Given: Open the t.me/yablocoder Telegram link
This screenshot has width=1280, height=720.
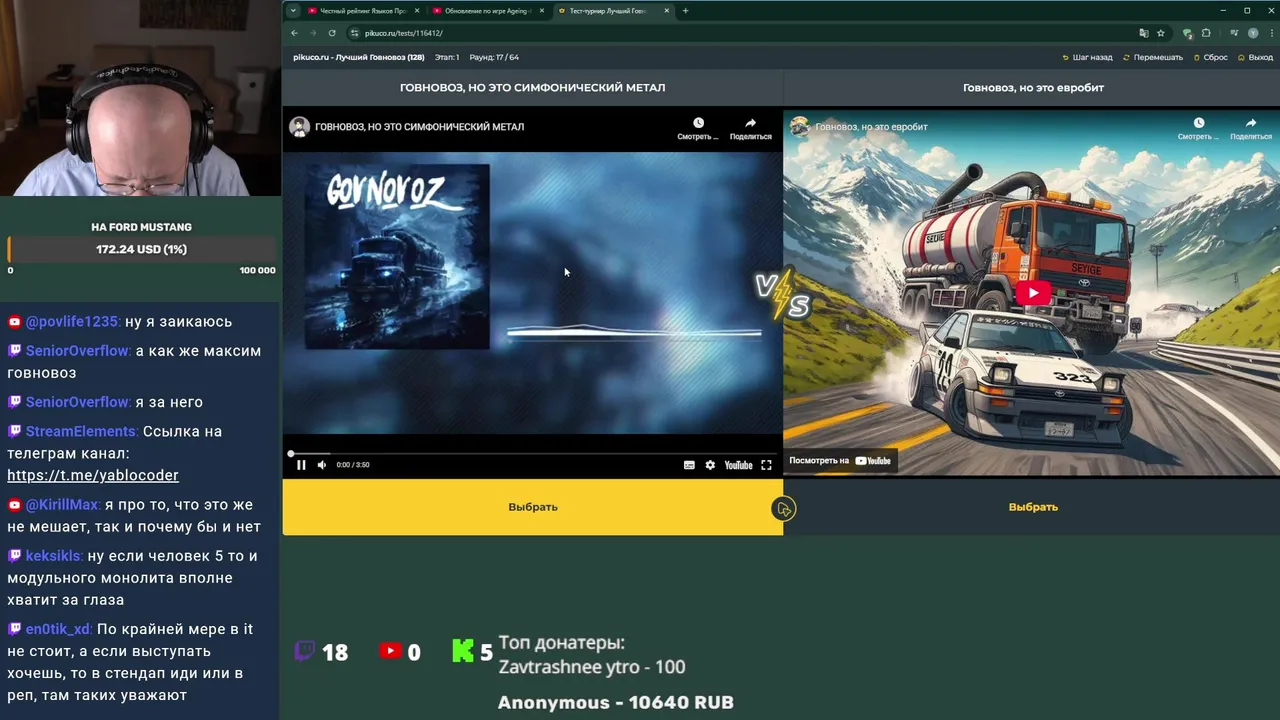Looking at the screenshot, I should [x=93, y=475].
